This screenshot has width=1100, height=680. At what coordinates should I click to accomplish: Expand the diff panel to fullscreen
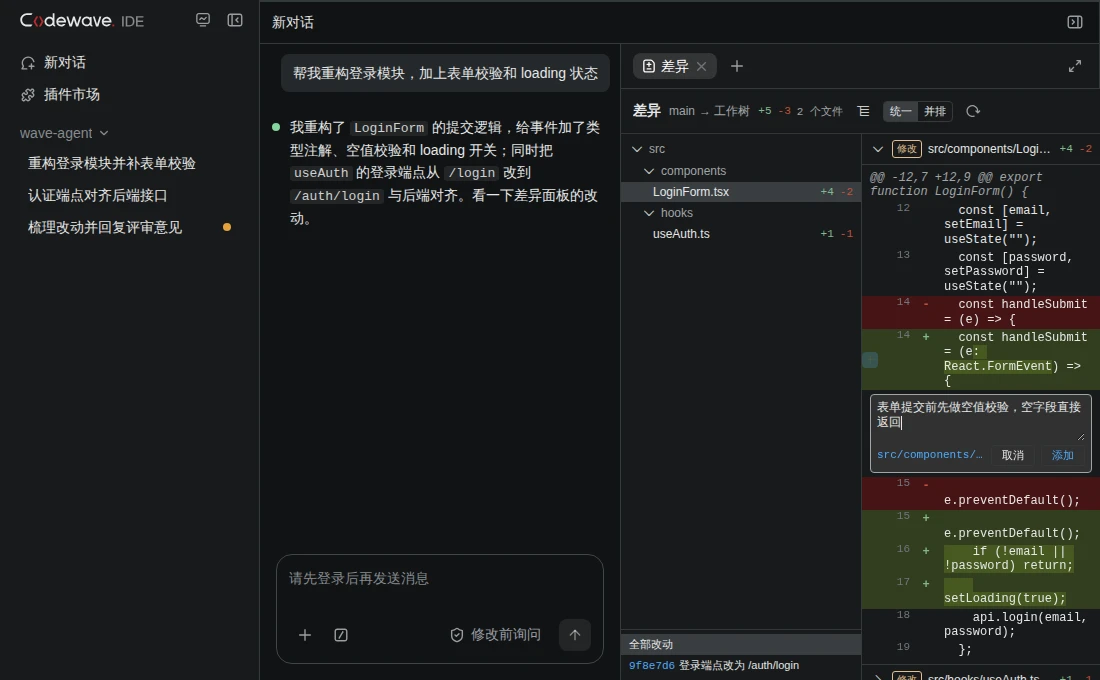[1075, 66]
